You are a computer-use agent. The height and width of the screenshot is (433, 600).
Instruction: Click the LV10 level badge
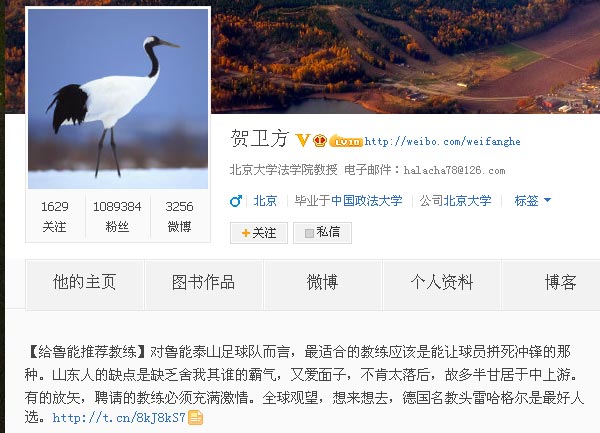346,141
